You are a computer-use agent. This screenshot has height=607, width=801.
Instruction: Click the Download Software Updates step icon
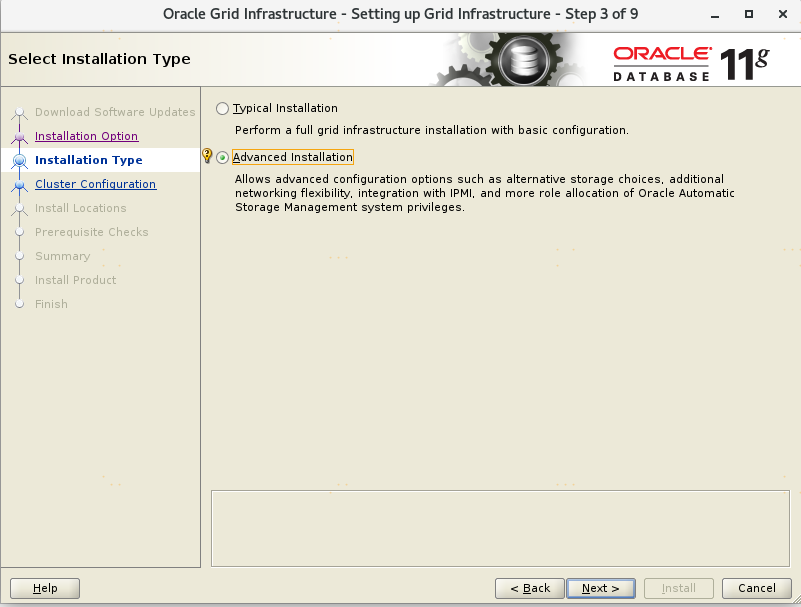(x=19, y=113)
